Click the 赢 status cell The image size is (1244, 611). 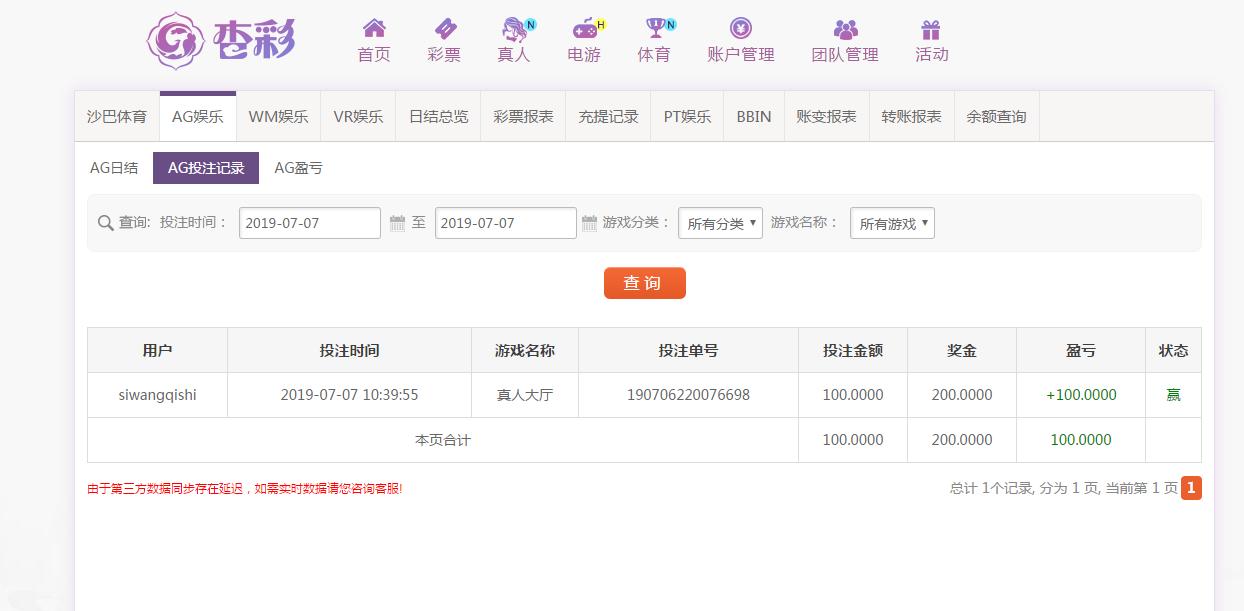pyautogui.click(x=1173, y=395)
